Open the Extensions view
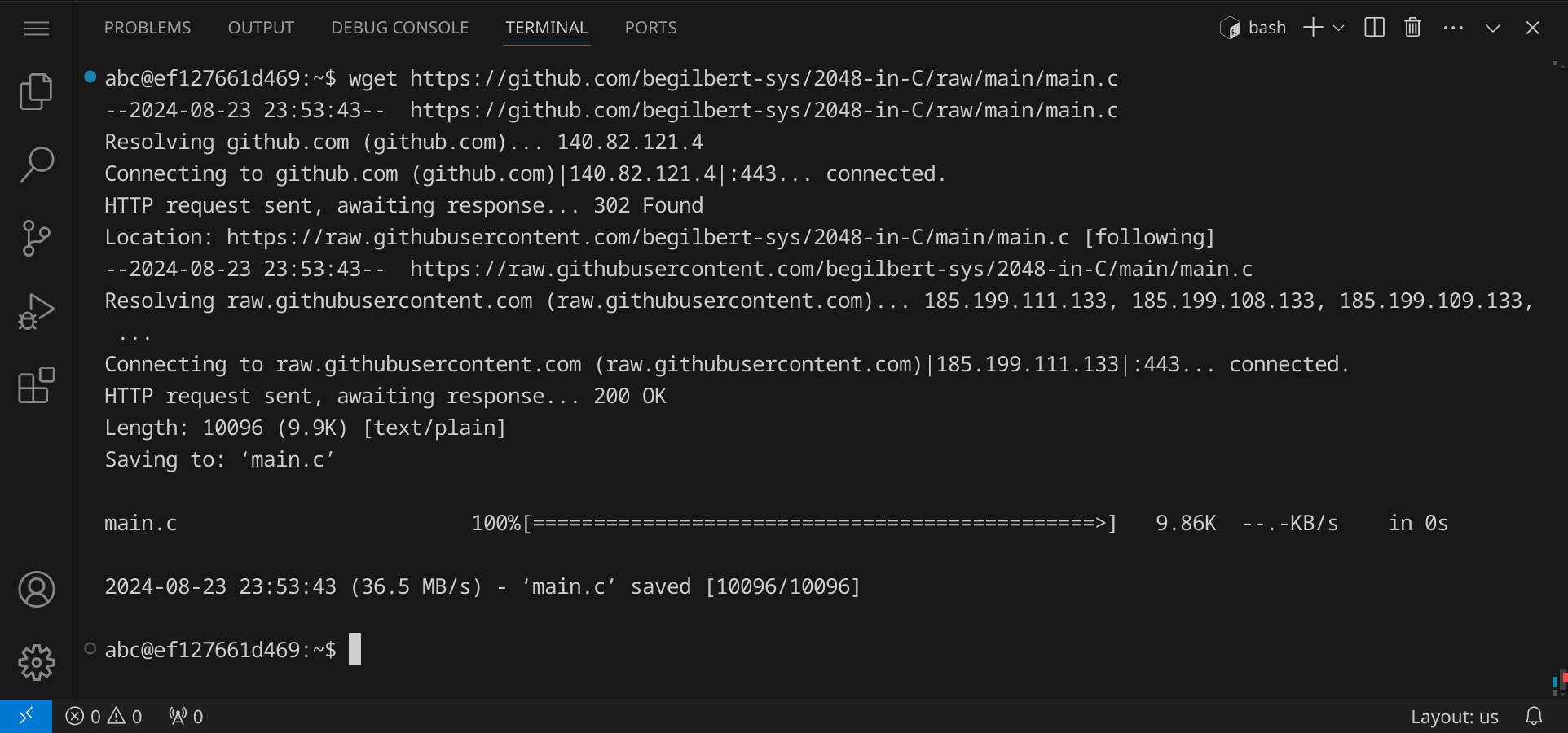Screen dimensions: 1568x733 coord(36,385)
